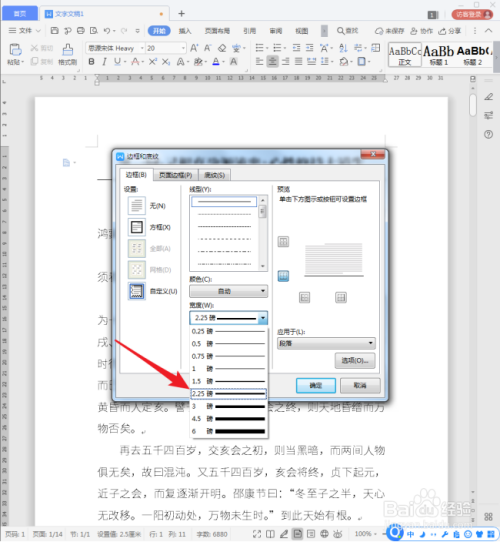The width and height of the screenshot is (500, 542).
Task: Align paragraph to the left
Action: tap(259, 62)
